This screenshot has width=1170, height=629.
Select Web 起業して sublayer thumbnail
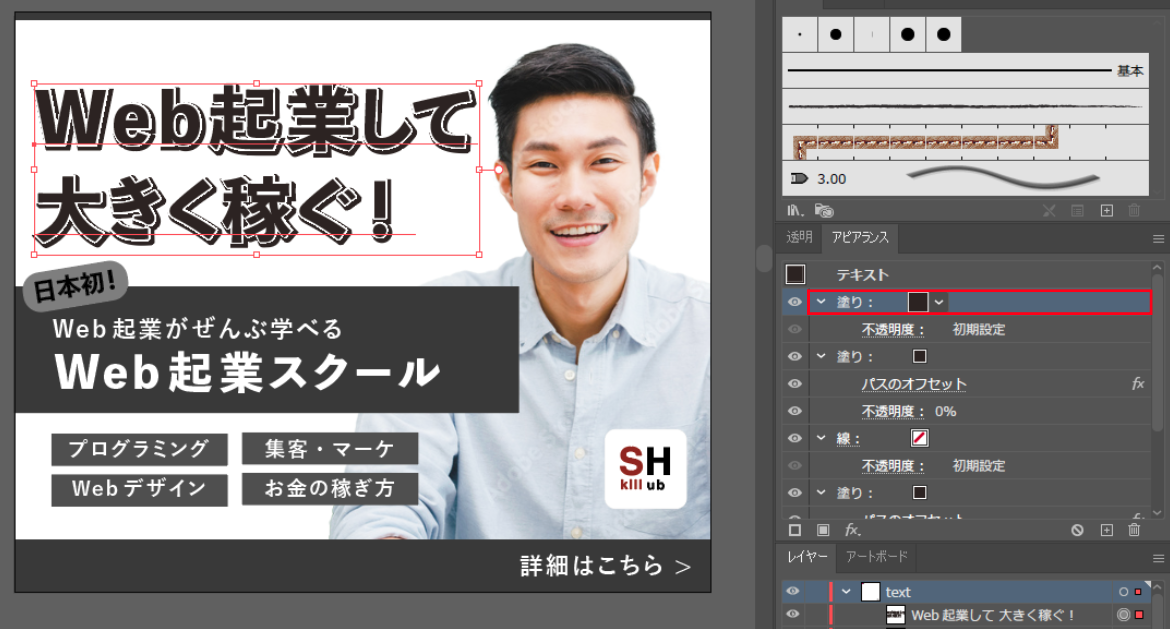[x=895, y=615]
